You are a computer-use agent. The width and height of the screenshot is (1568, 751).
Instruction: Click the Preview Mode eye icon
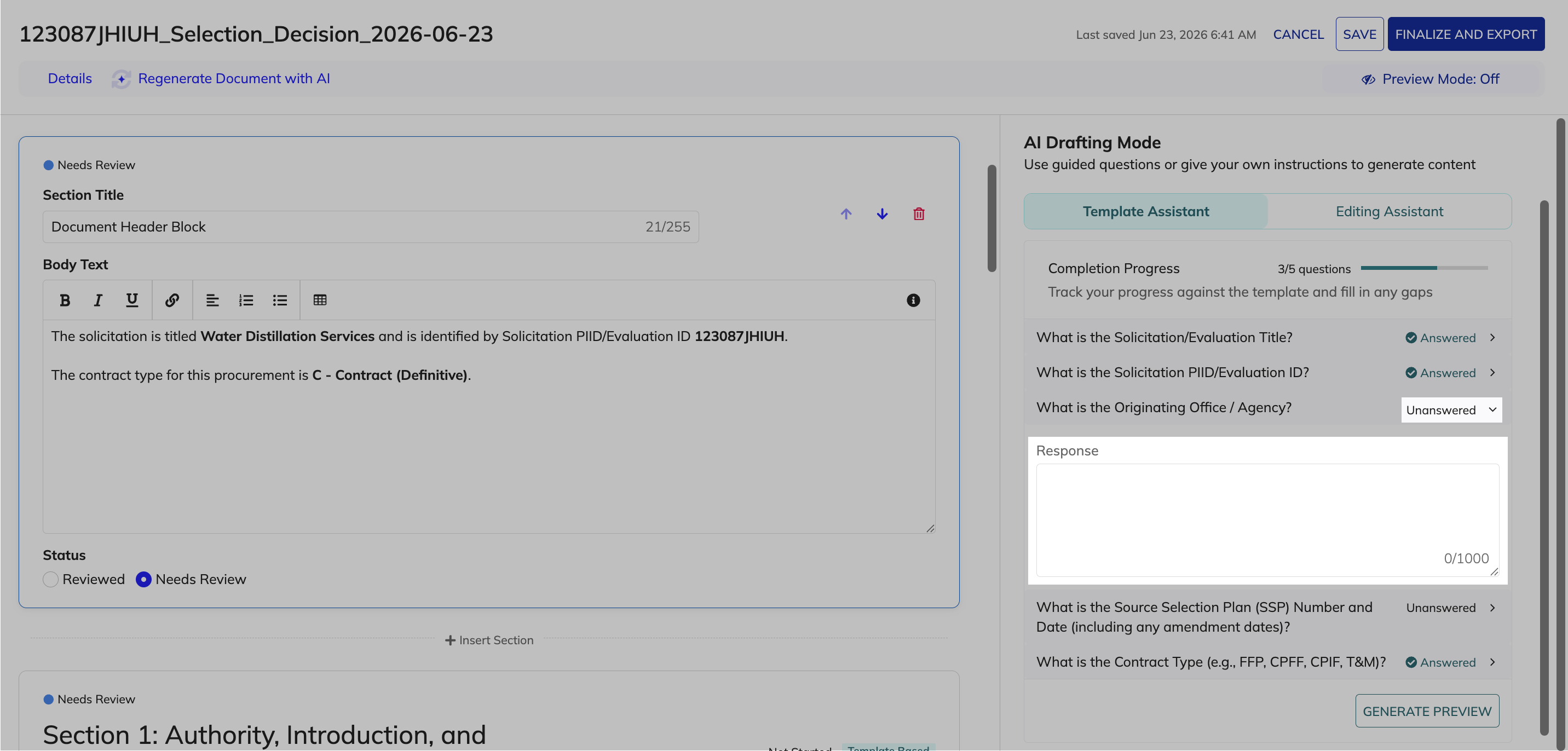[1368, 79]
